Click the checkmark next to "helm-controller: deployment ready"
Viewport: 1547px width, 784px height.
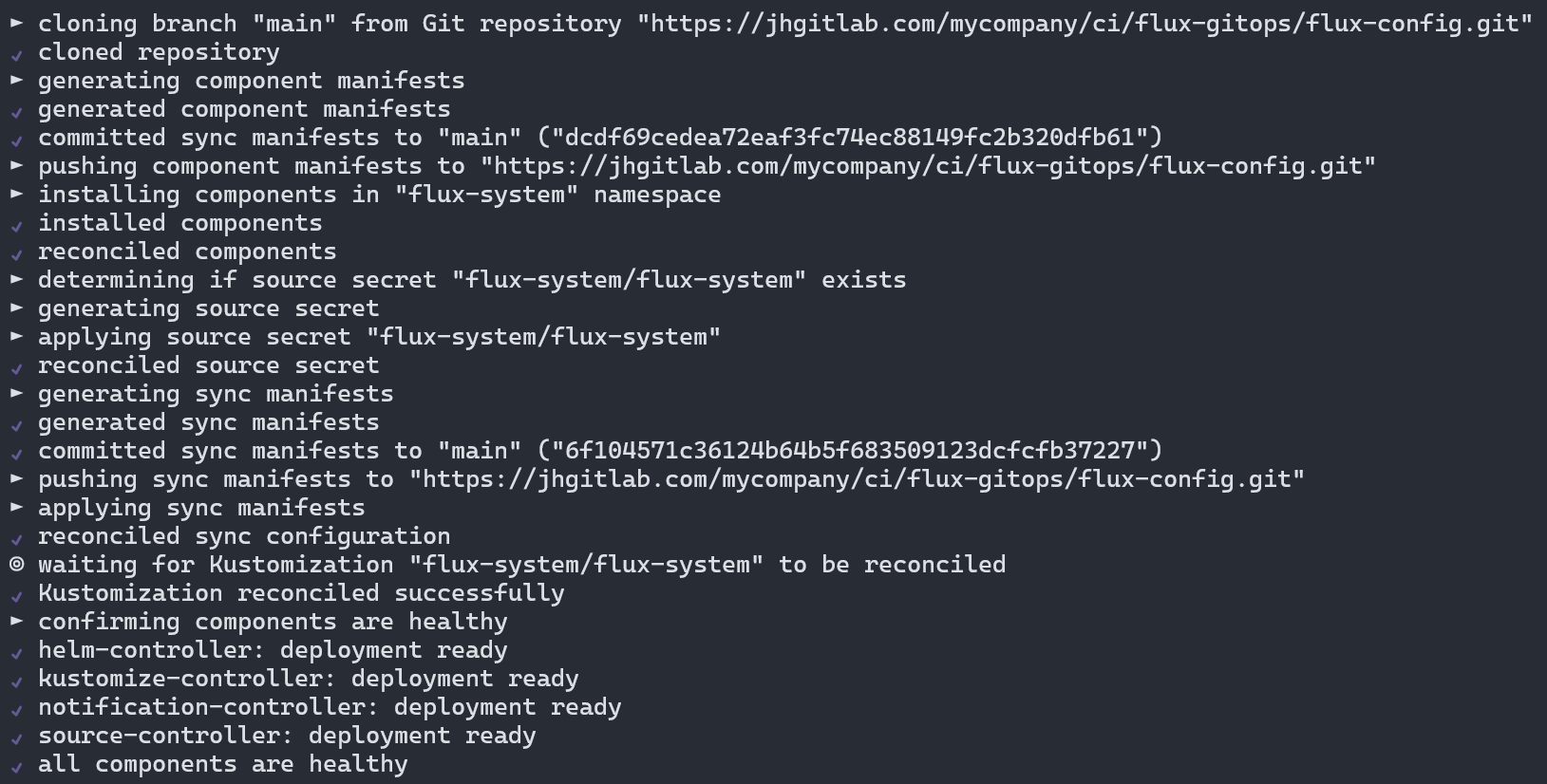point(16,652)
